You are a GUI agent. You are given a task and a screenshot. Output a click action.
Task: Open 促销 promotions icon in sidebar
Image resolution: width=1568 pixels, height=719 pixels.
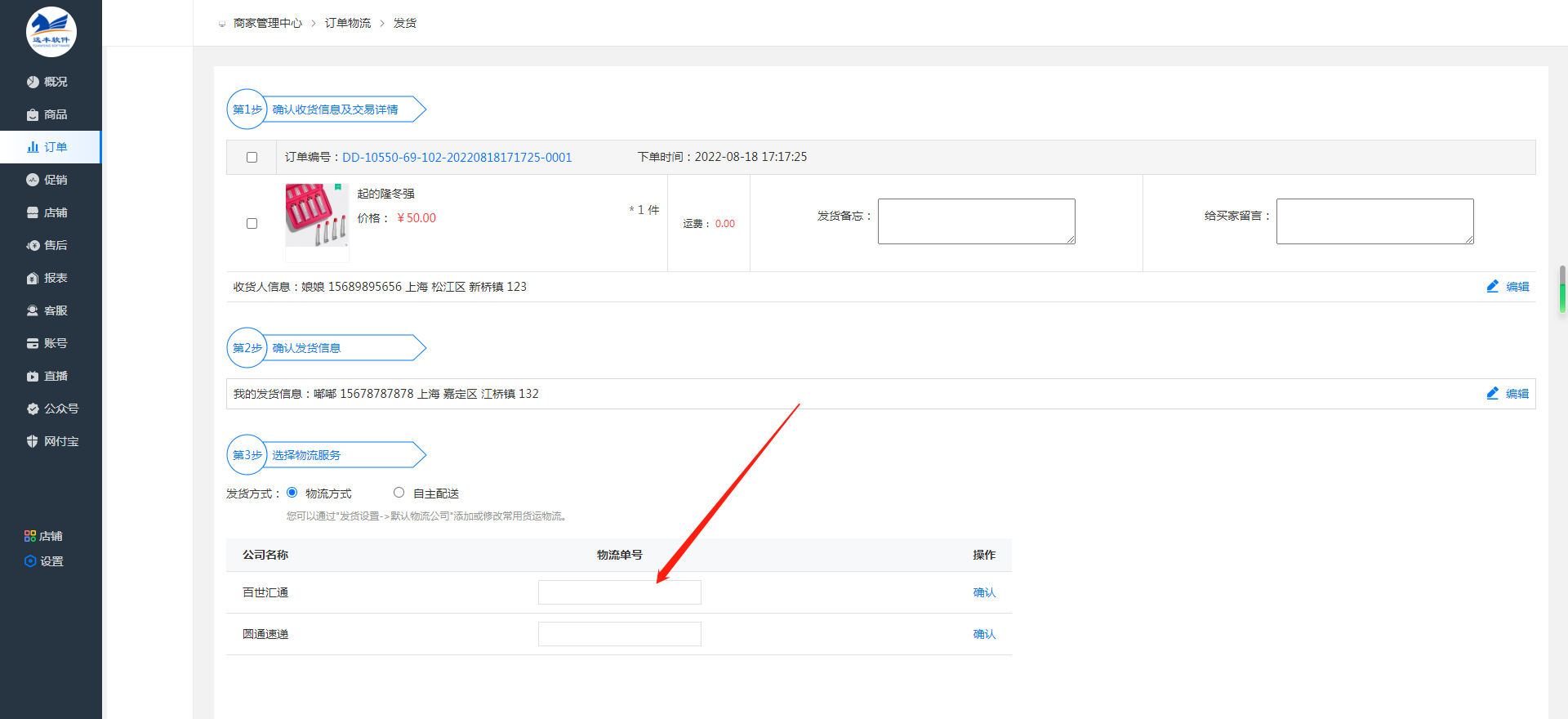click(33, 180)
